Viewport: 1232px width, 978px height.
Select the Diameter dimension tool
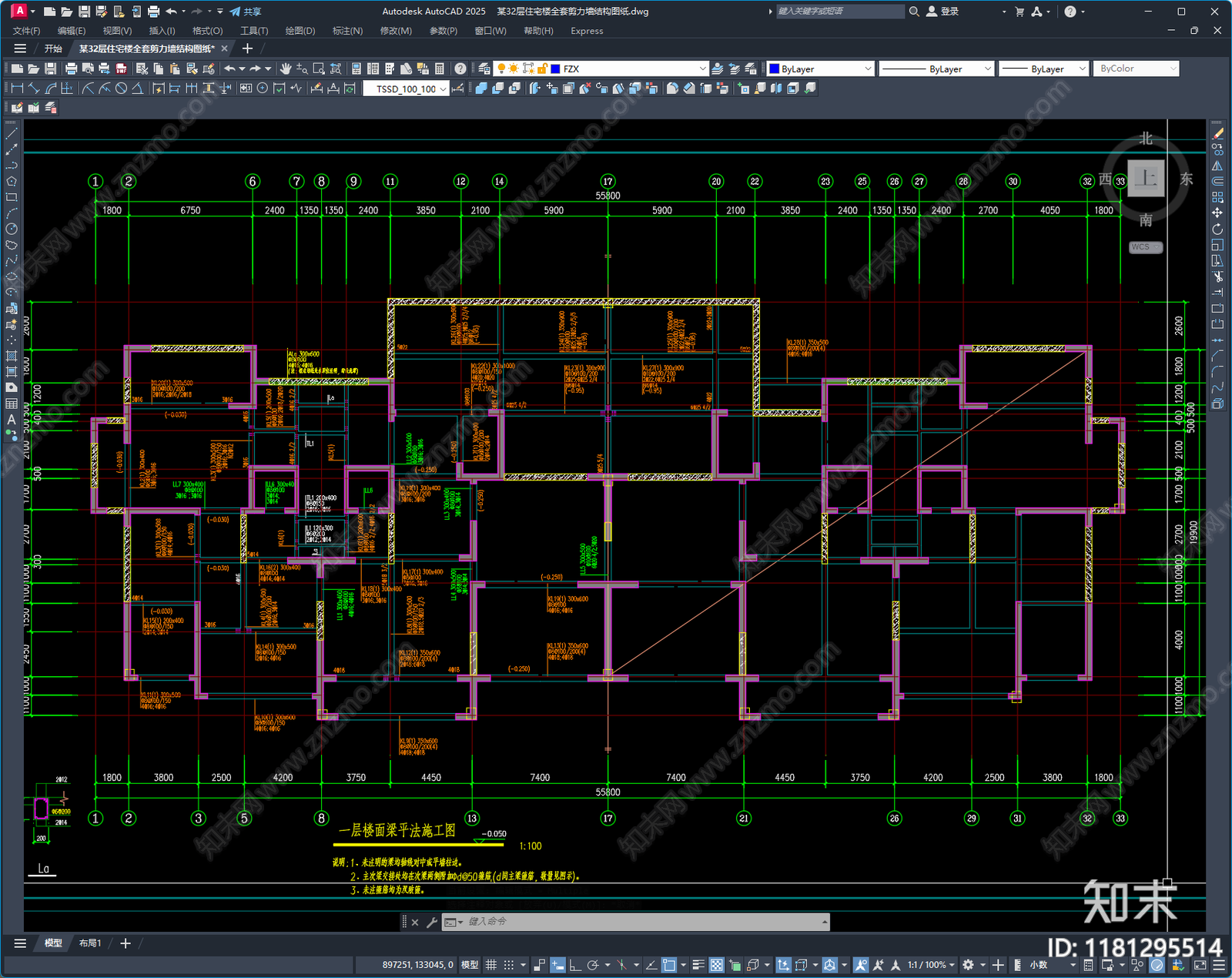tap(121, 89)
